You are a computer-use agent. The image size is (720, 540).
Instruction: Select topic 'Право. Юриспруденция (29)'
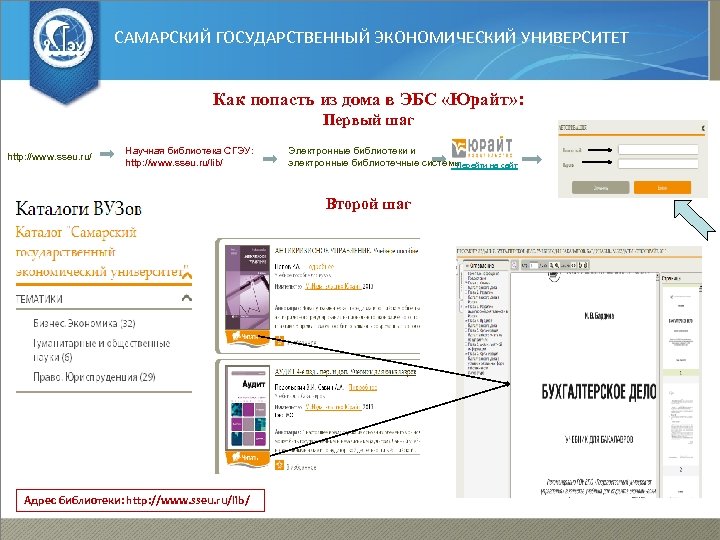pos(94,377)
